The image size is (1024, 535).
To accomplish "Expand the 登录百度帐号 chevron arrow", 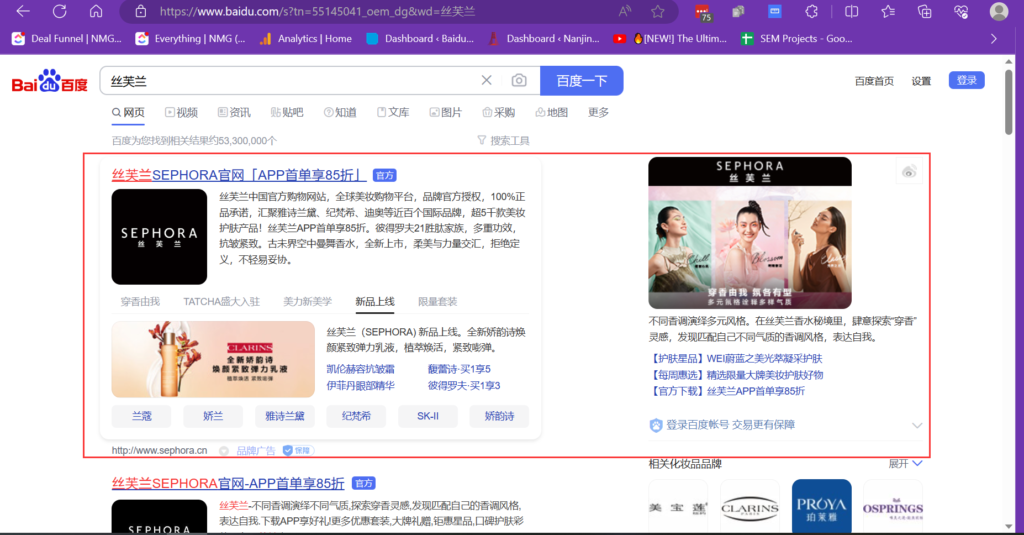I will click(917, 425).
